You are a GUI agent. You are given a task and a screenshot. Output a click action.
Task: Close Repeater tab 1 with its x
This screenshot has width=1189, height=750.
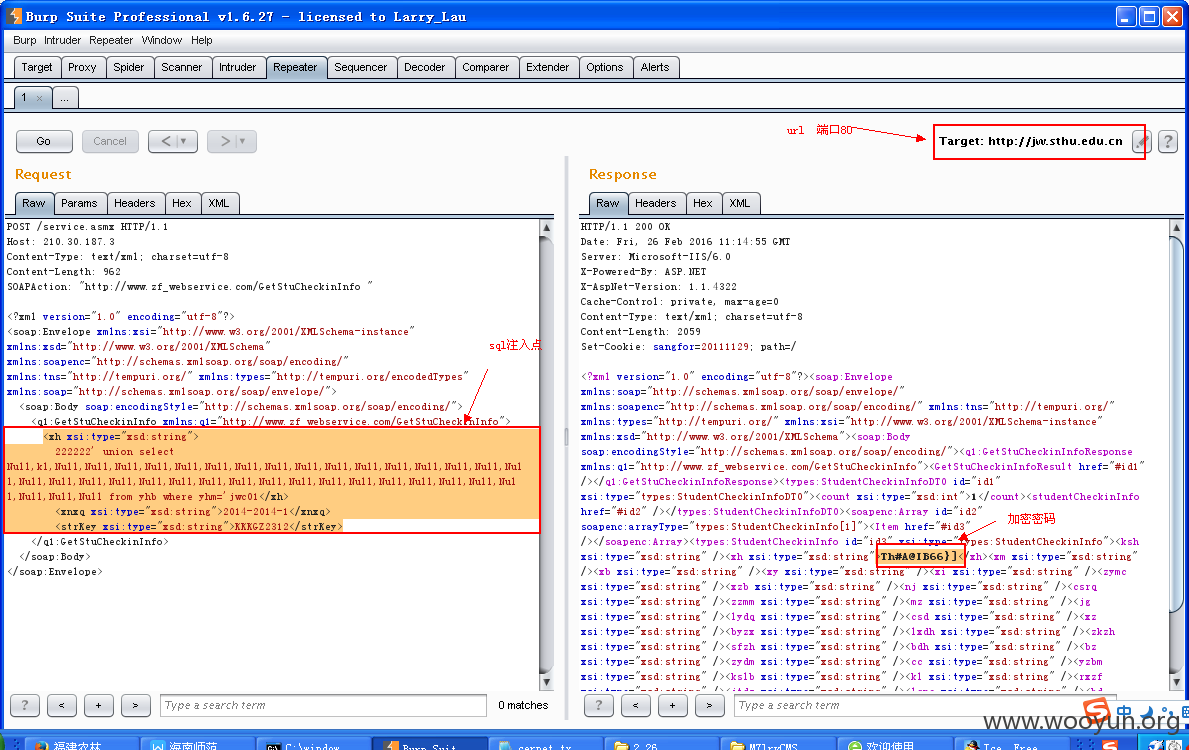(39, 98)
